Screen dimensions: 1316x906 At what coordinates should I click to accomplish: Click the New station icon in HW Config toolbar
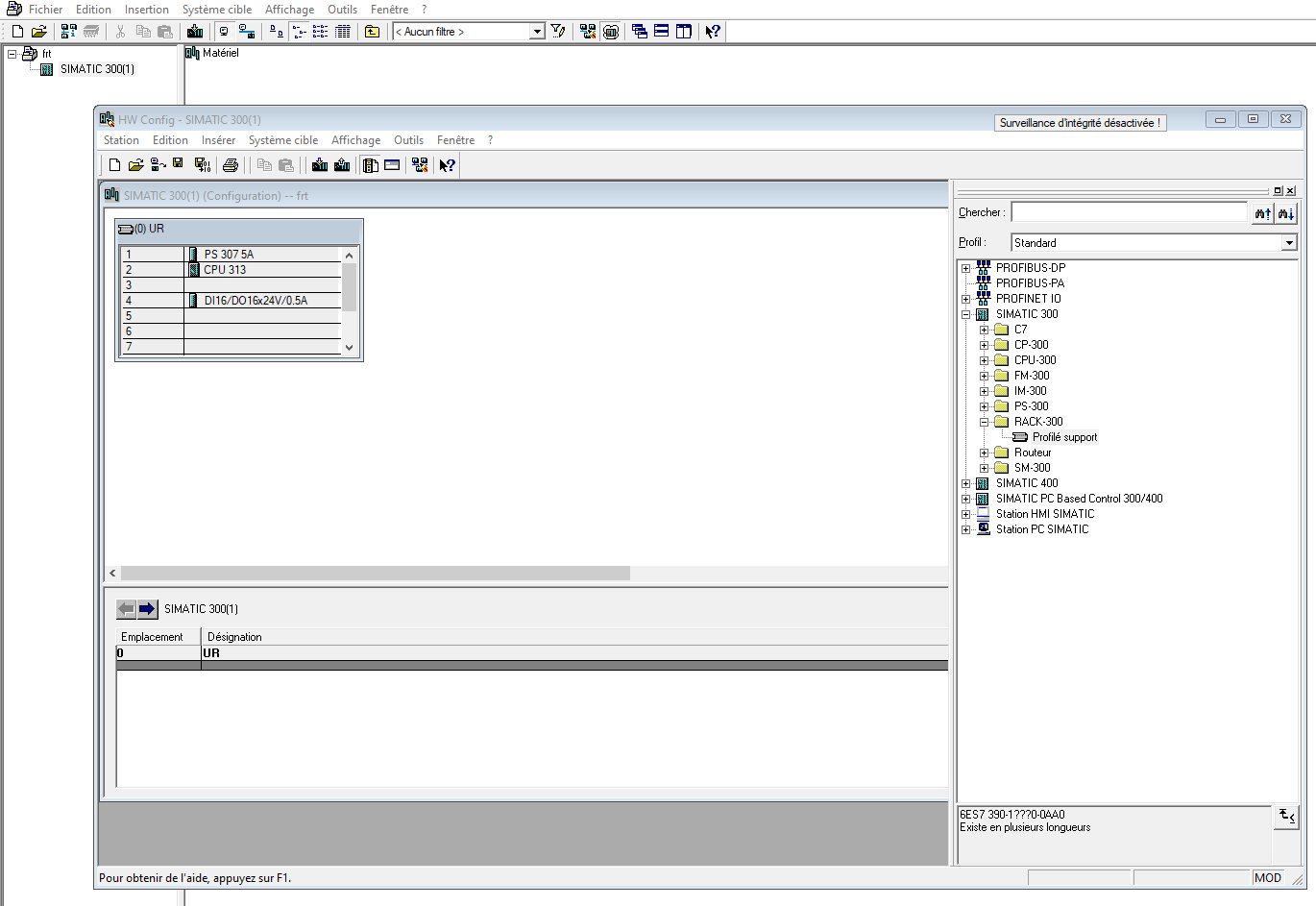pos(114,165)
